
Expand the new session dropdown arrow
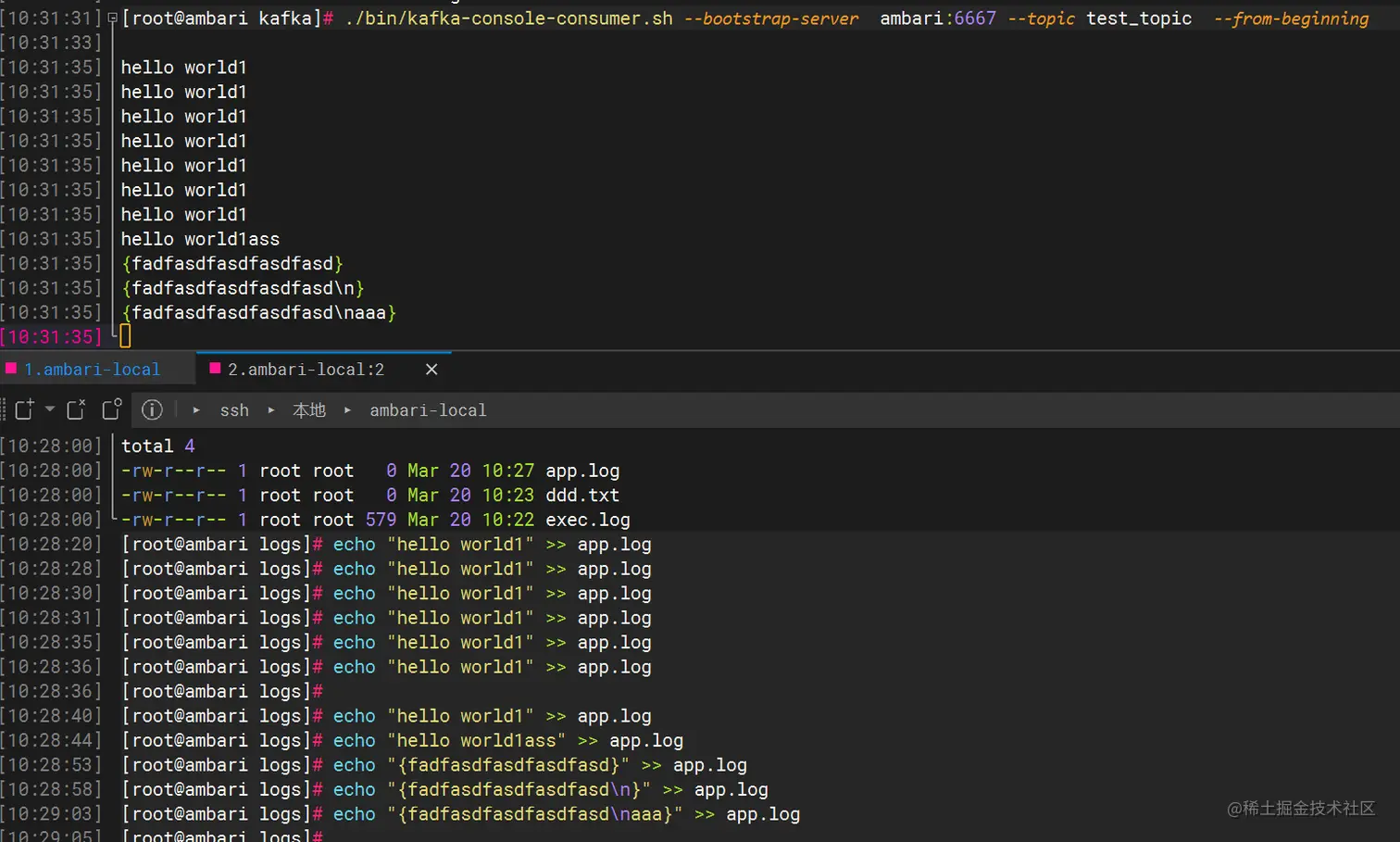point(50,408)
